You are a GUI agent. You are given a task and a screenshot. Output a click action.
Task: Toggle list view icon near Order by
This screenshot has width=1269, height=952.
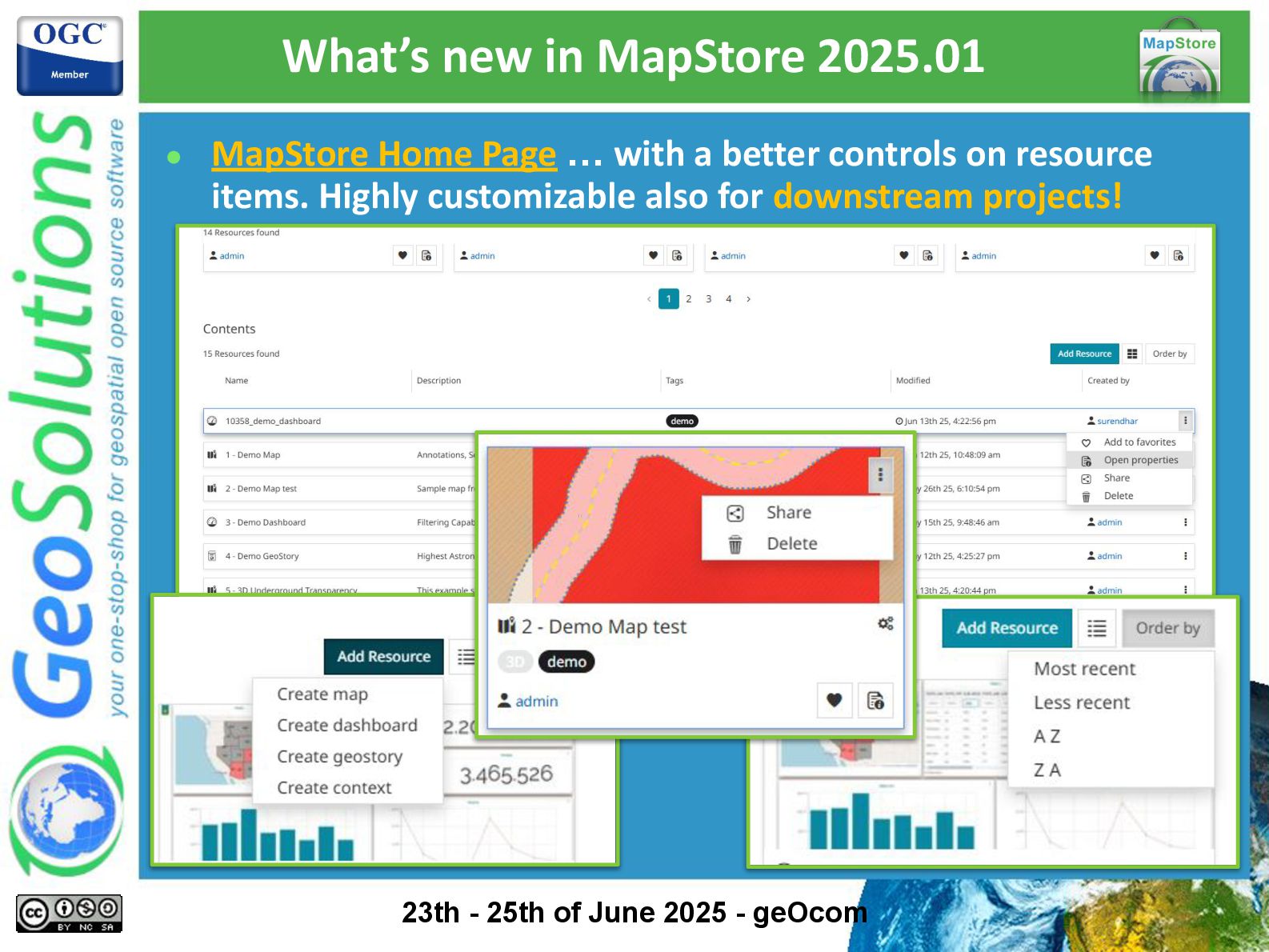click(1097, 628)
